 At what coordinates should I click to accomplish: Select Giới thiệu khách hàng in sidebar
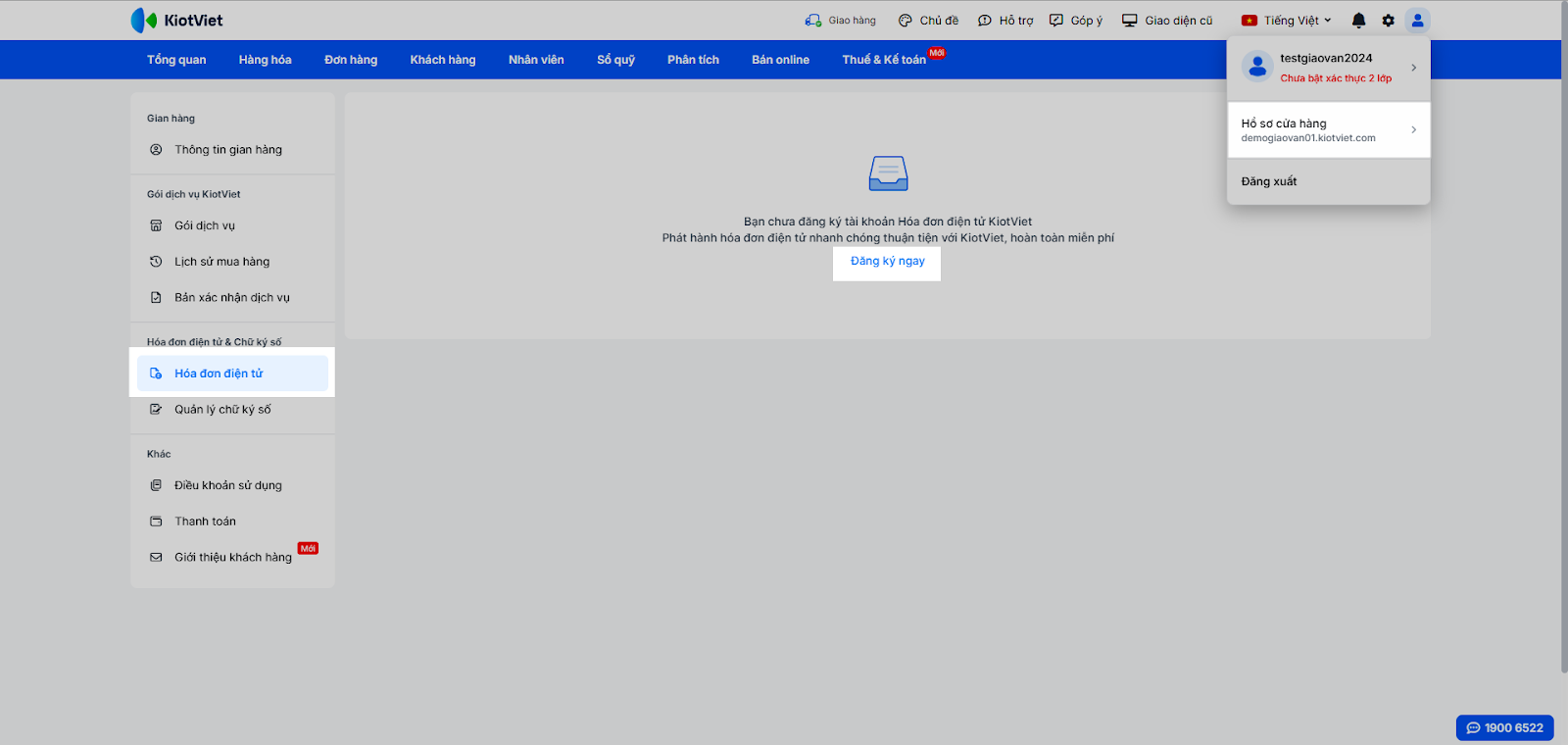(233, 558)
